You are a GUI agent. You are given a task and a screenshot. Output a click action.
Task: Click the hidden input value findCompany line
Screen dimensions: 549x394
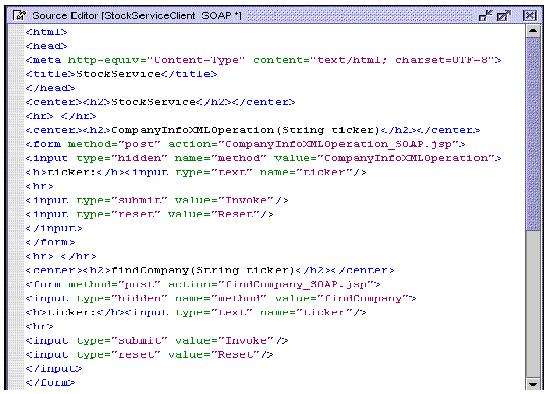click(221, 298)
